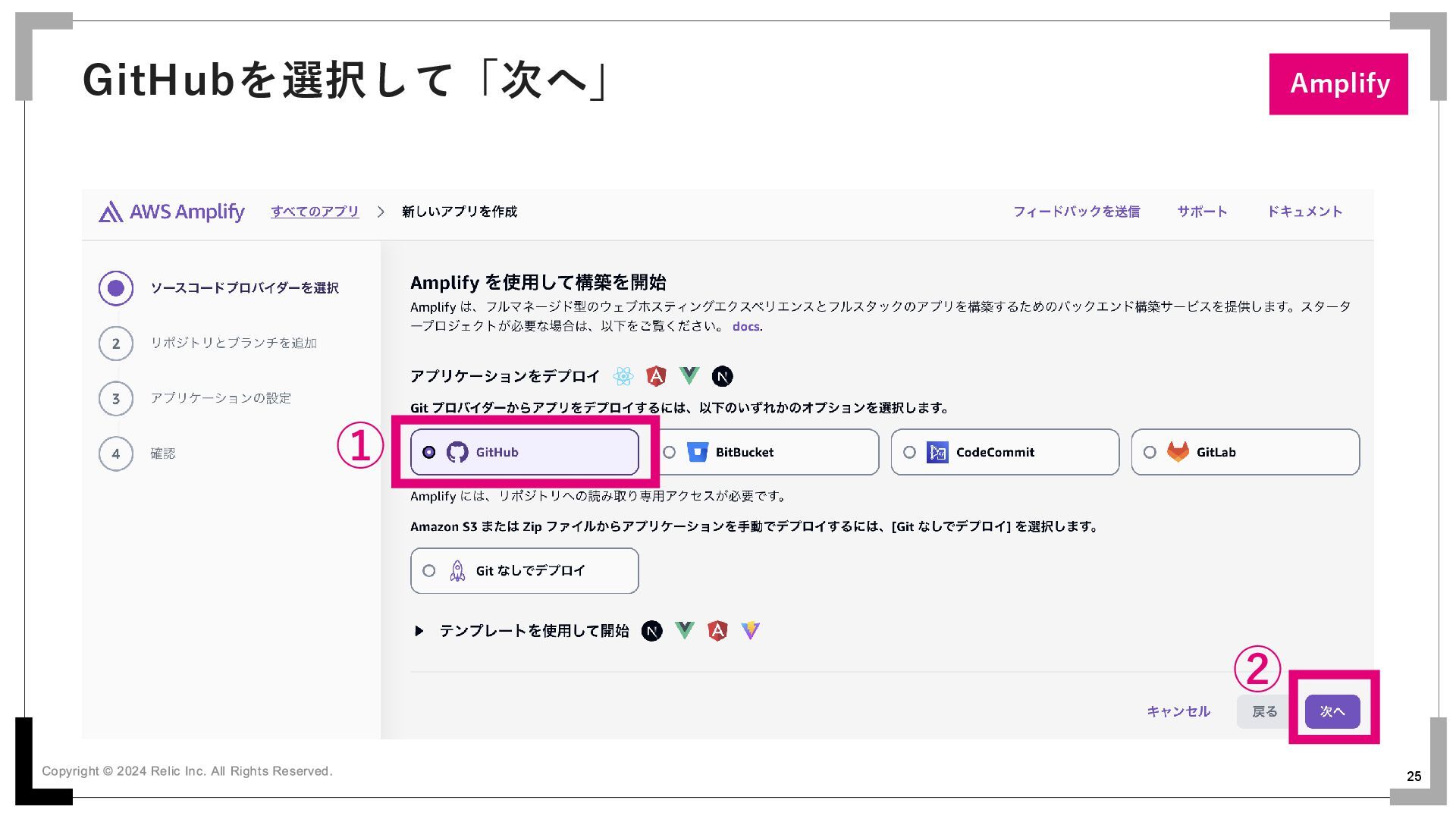Click the Angular icon in the template row
Viewport: 1456px width, 819px height.
pyautogui.click(x=717, y=631)
